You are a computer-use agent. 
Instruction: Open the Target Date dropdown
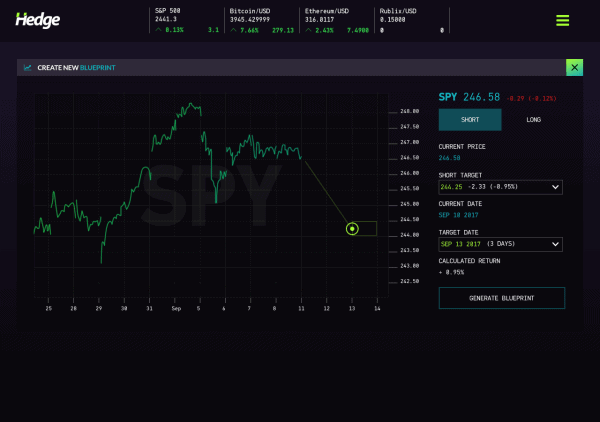[x=501, y=244]
